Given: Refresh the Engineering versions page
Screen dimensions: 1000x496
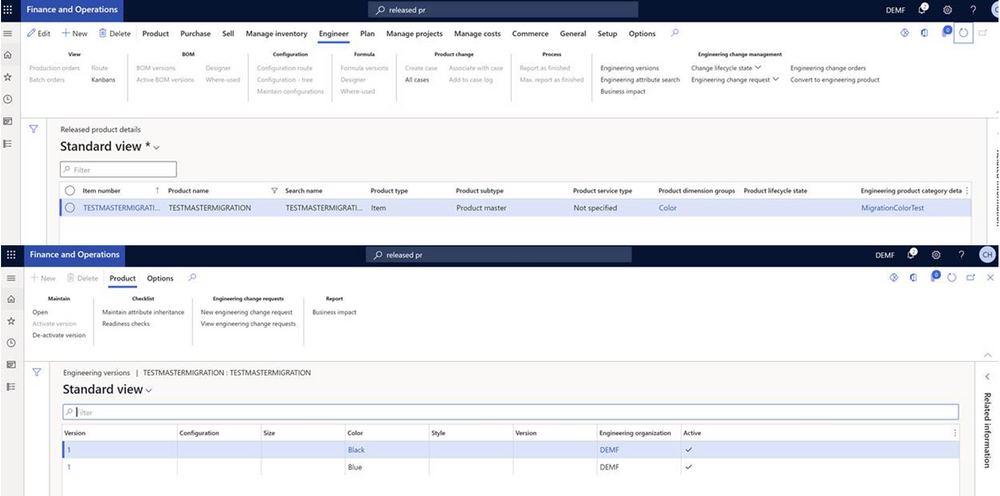Looking at the screenshot, I should click(x=952, y=277).
